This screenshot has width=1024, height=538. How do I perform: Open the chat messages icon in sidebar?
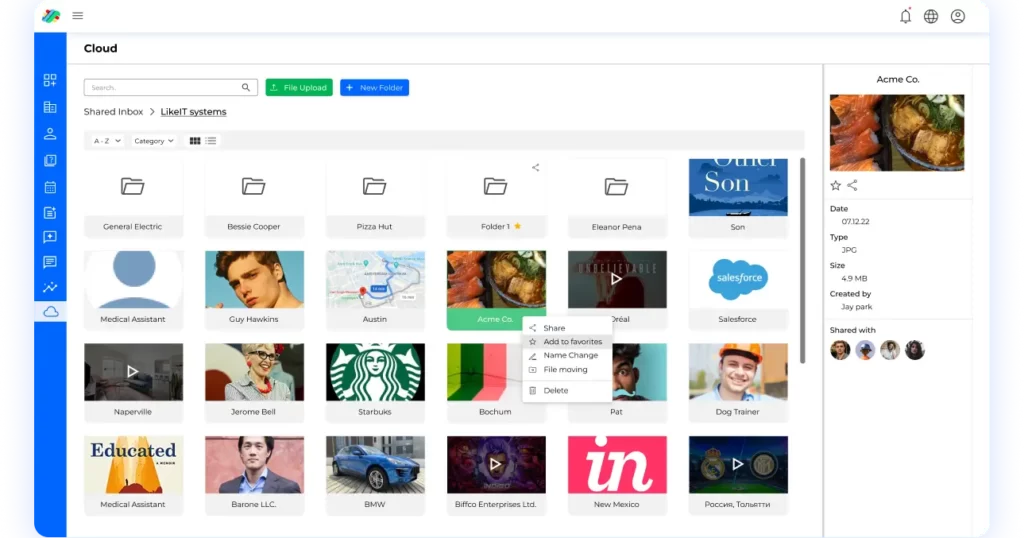click(50, 262)
